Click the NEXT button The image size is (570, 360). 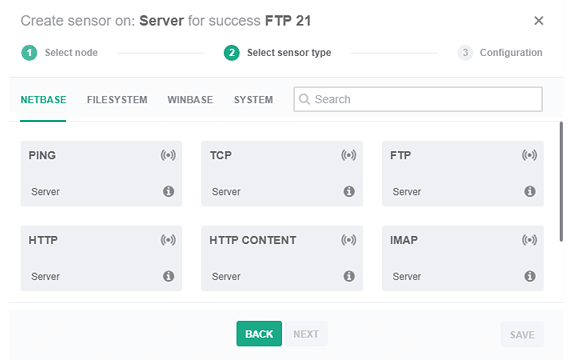point(306,334)
